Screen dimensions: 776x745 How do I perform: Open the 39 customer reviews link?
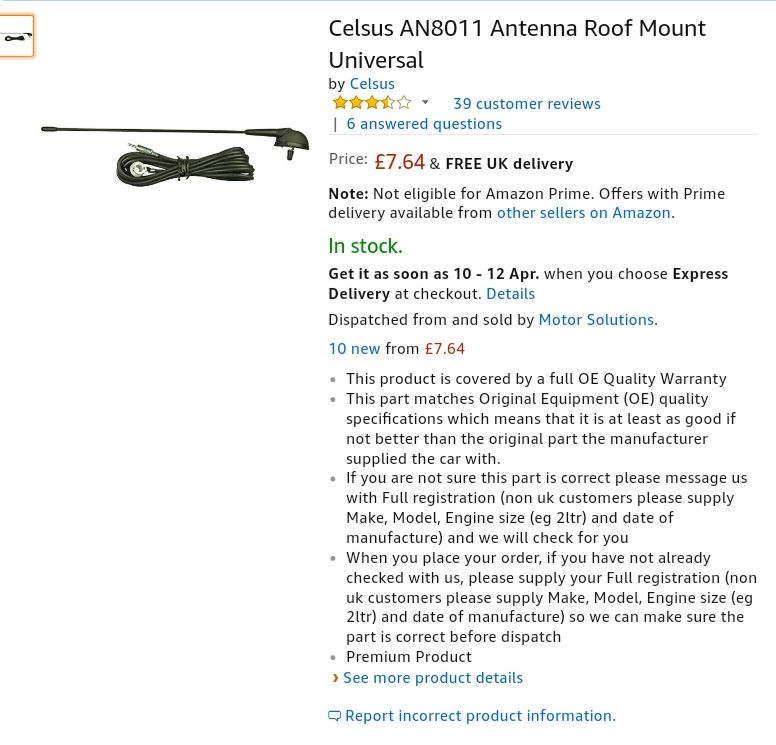pos(527,103)
